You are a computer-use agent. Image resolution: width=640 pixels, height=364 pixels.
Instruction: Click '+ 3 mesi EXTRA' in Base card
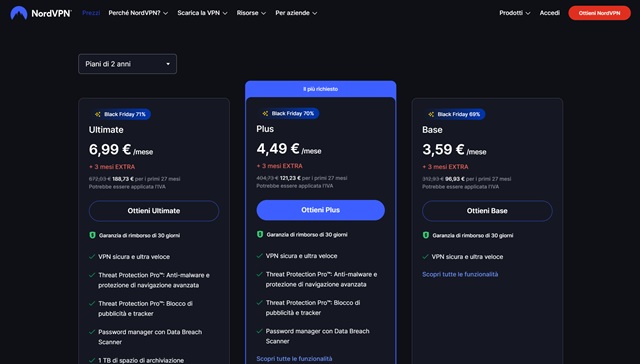pyautogui.click(x=445, y=167)
